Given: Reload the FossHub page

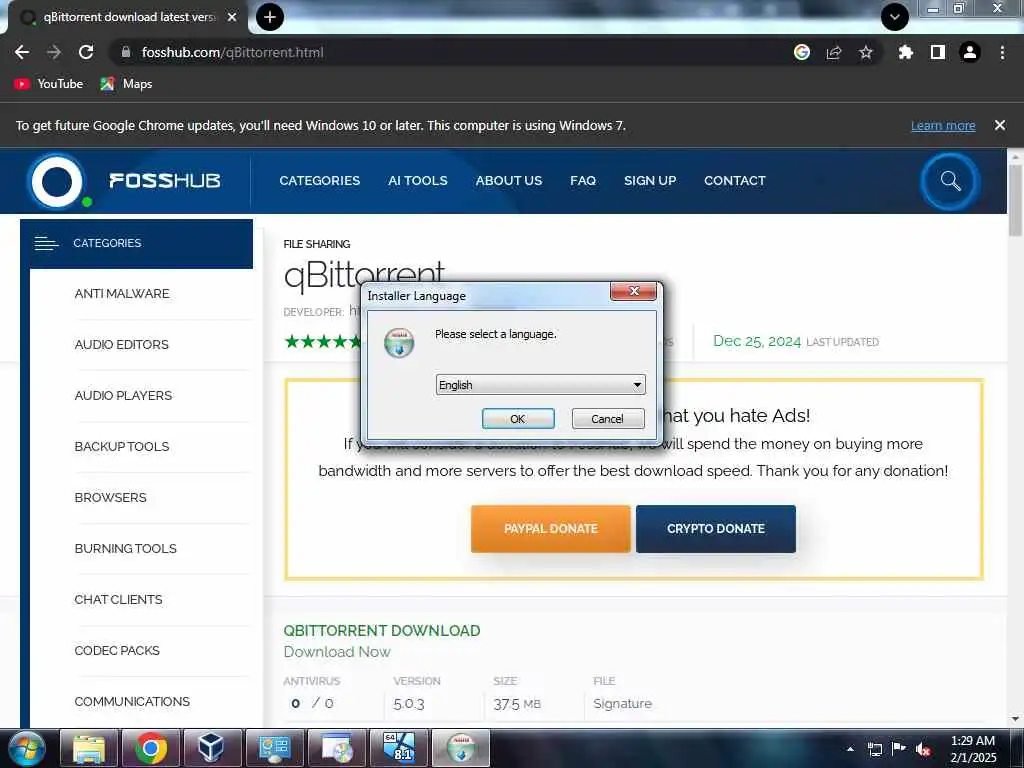Looking at the screenshot, I should coord(86,52).
